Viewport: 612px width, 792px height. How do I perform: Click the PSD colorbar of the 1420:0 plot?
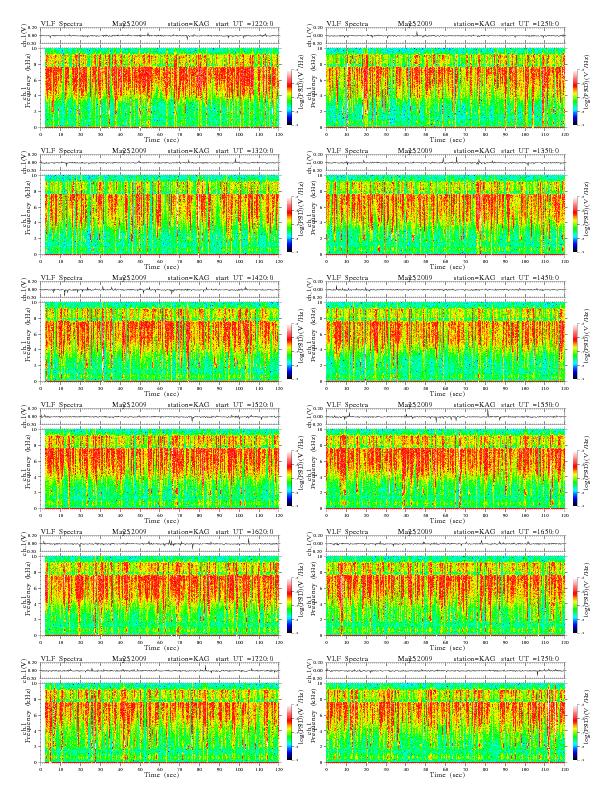pos(289,351)
